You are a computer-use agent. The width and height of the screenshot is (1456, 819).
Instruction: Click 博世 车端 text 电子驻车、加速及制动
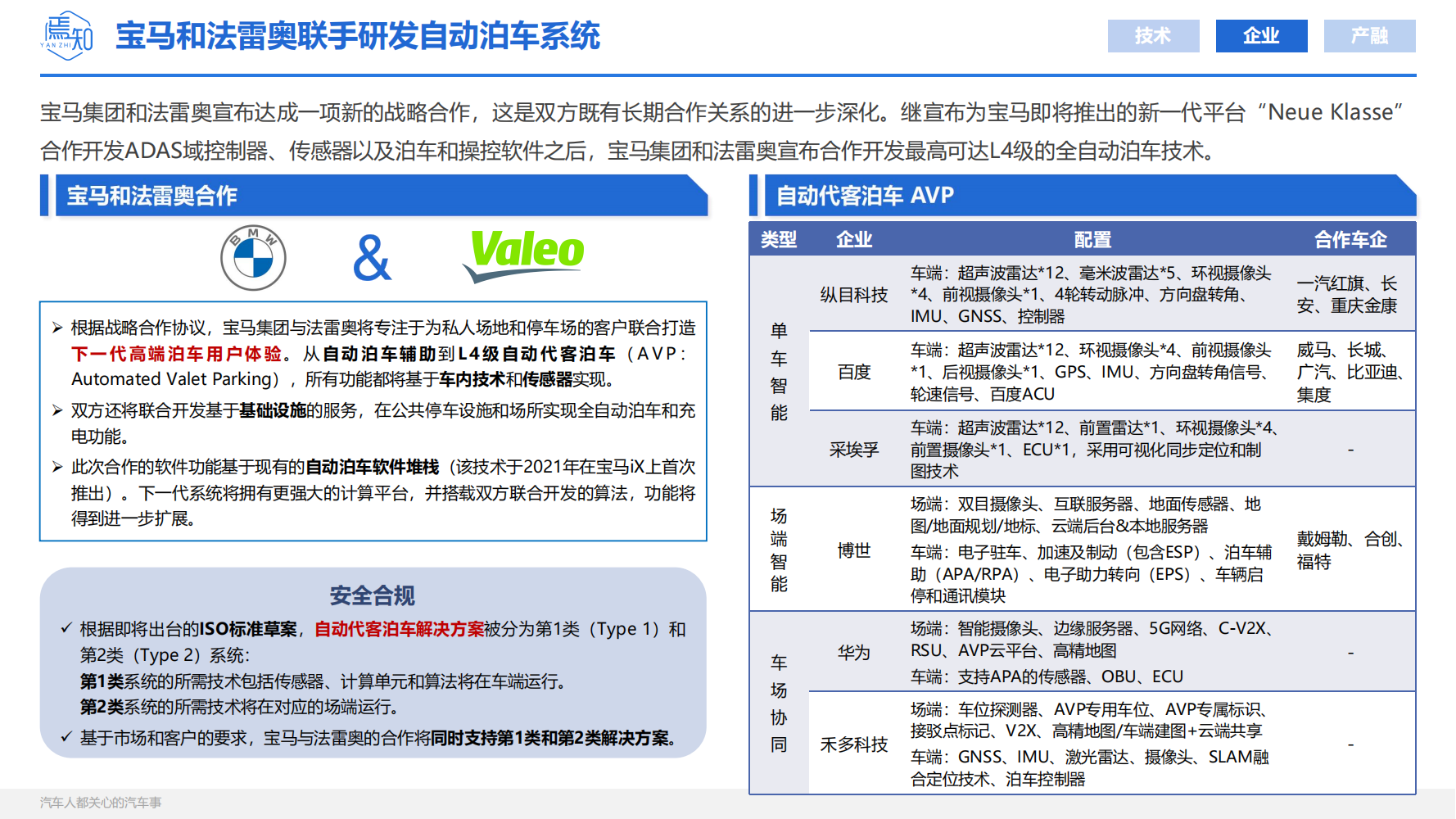point(1091,574)
